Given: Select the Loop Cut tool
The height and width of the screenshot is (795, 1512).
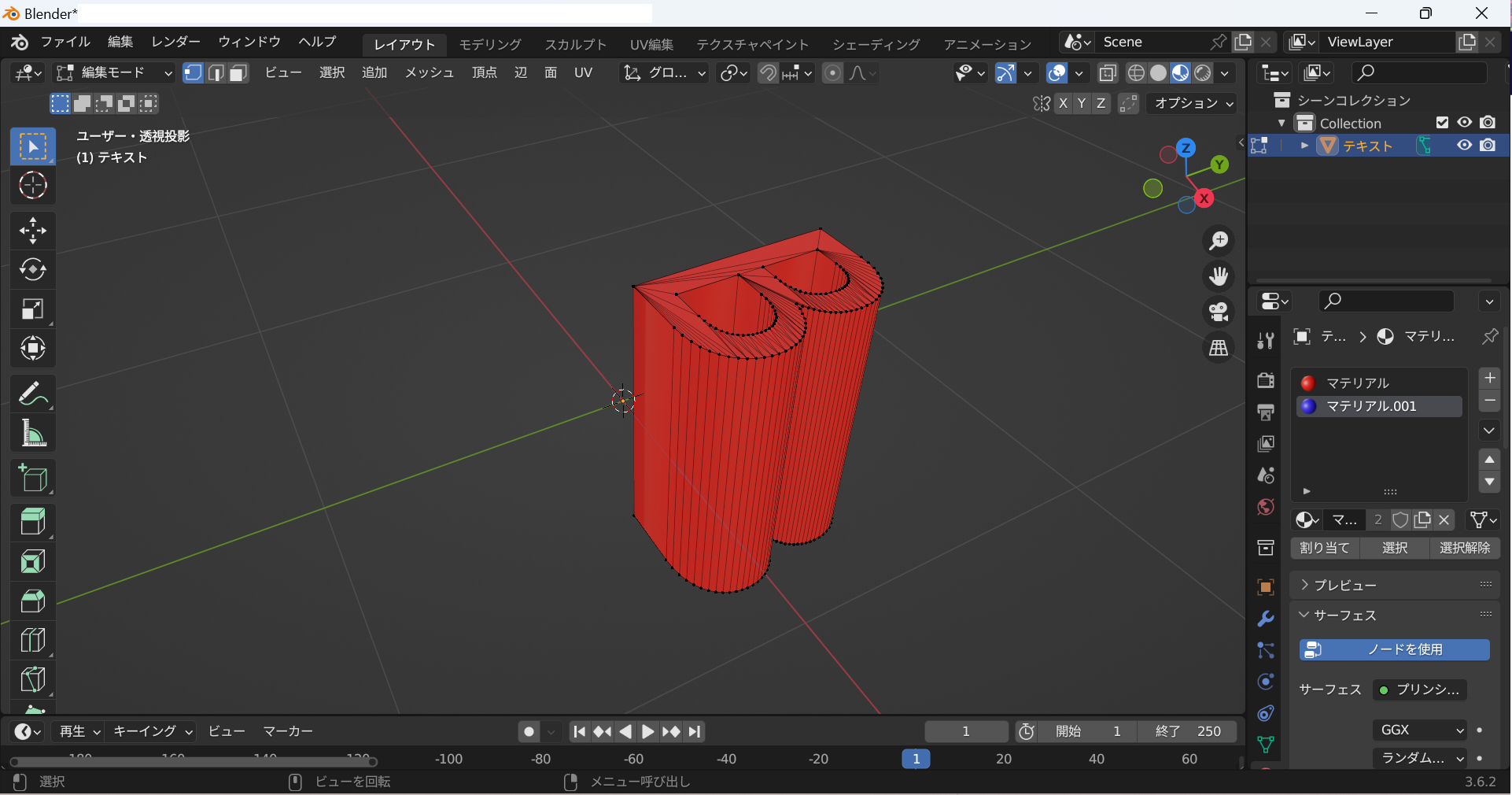Looking at the screenshot, I should [32, 640].
